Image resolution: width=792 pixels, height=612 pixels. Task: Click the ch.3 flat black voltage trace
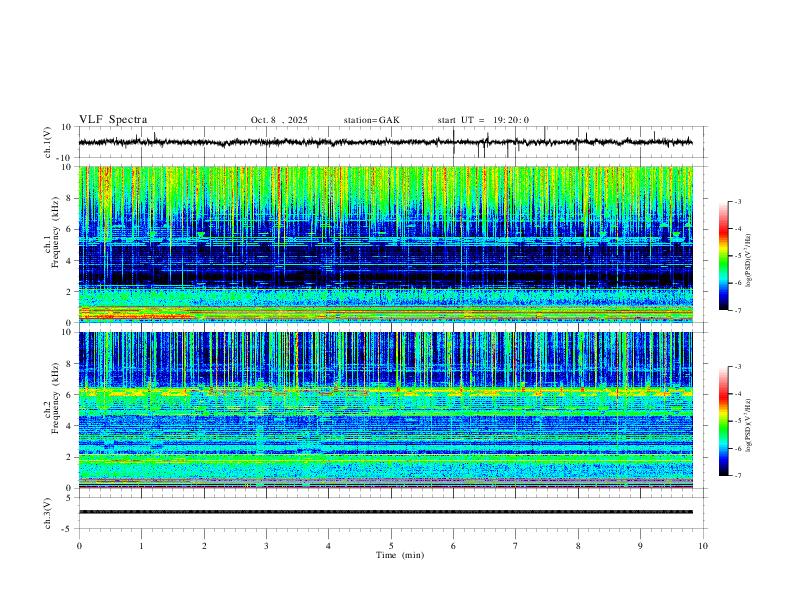(x=386, y=512)
